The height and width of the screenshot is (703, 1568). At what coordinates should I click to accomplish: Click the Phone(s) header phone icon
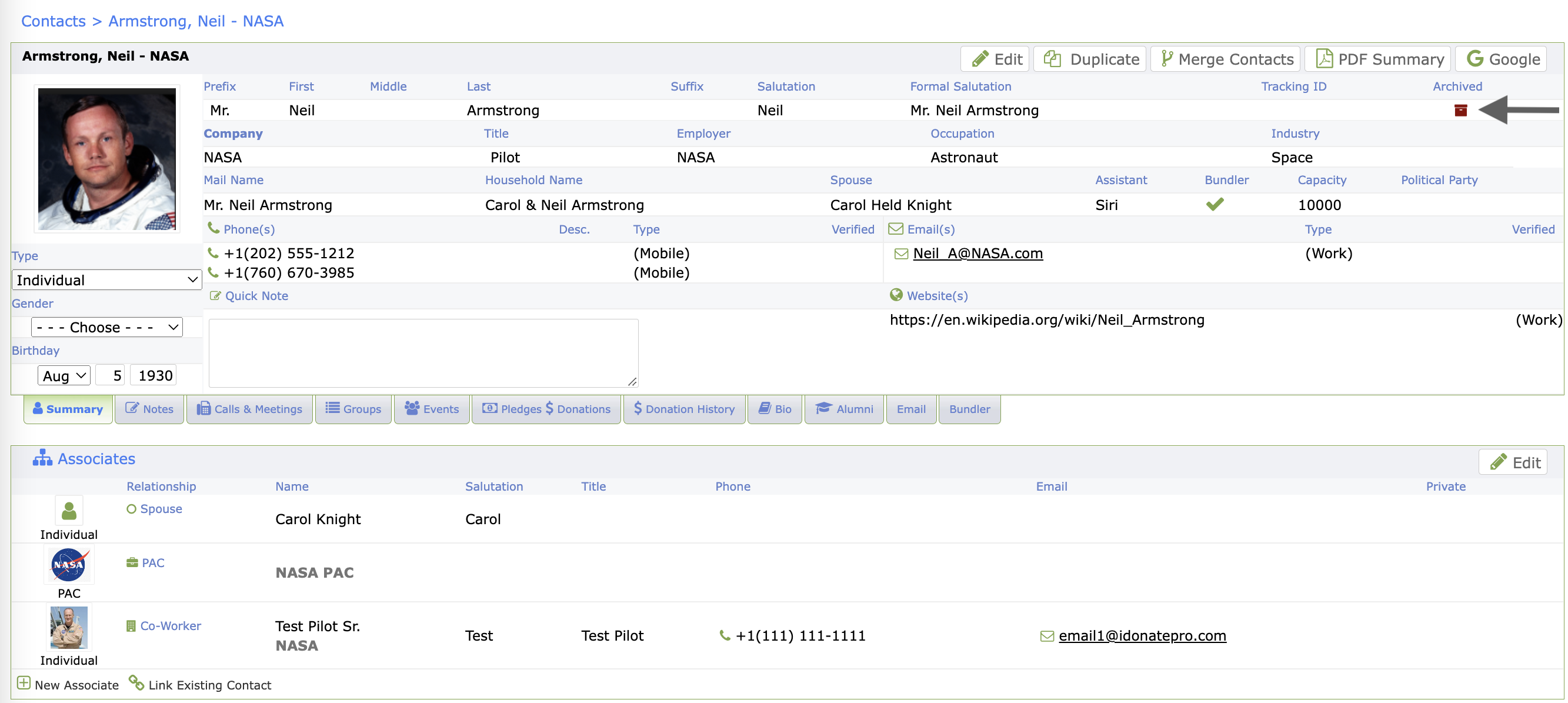click(213, 228)
